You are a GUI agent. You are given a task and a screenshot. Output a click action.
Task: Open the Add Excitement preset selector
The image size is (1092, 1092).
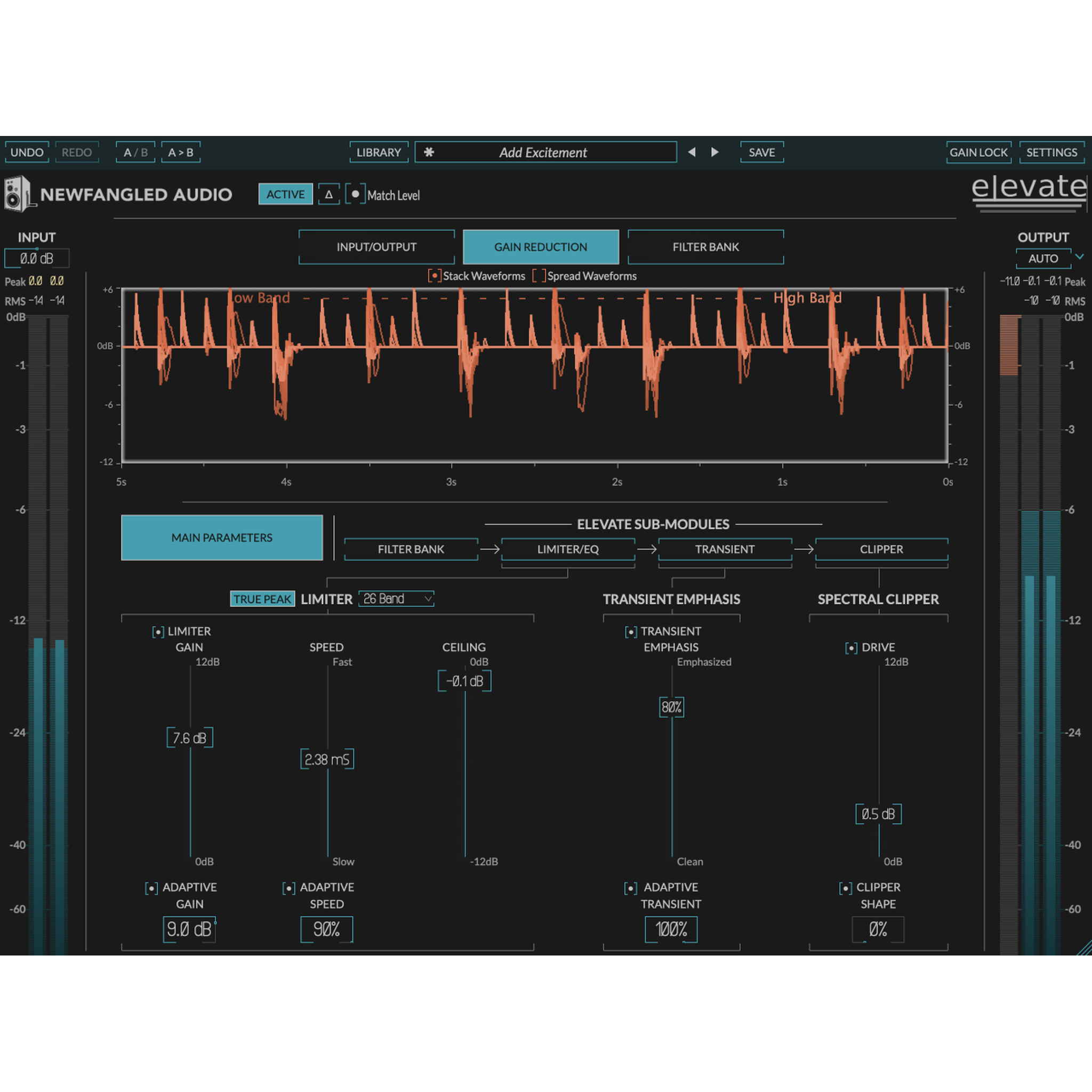[x=544, y=152]
